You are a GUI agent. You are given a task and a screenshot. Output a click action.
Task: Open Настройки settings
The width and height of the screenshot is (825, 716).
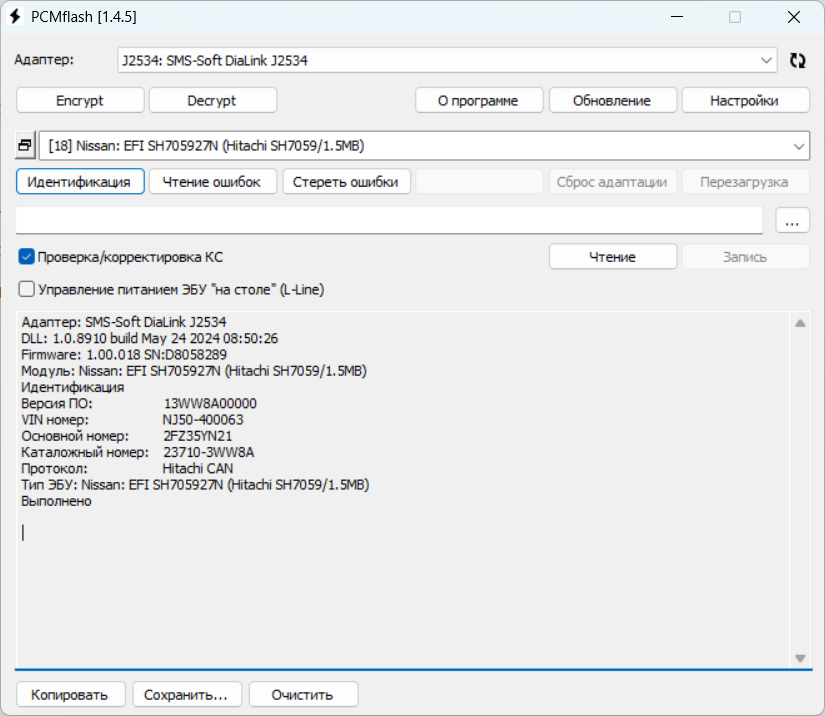pyautogui.click(x=745, y=100)
